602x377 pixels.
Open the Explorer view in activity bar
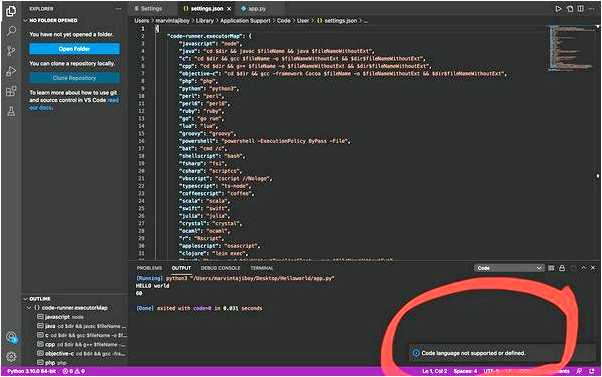(11, 11)
